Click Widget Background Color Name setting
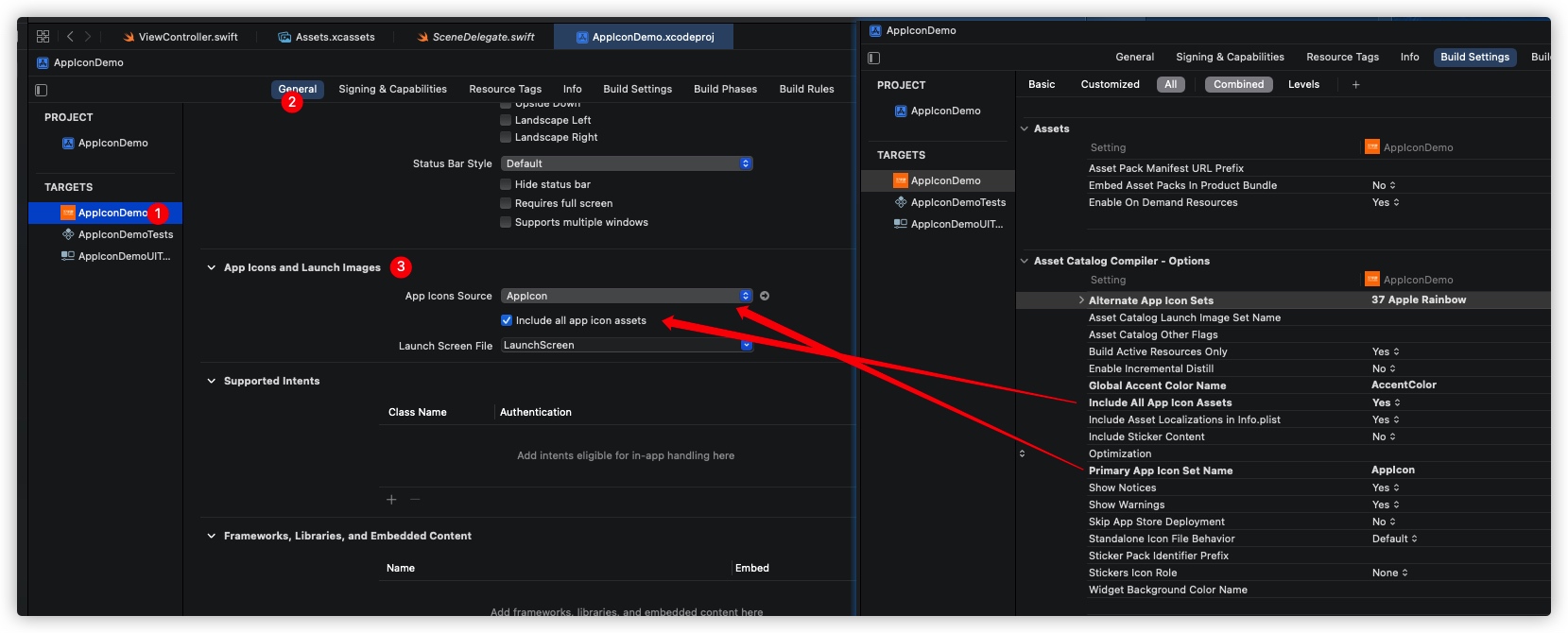Image resolution: width=1568 pixels, height=633 pixels. coord(1168,590)
